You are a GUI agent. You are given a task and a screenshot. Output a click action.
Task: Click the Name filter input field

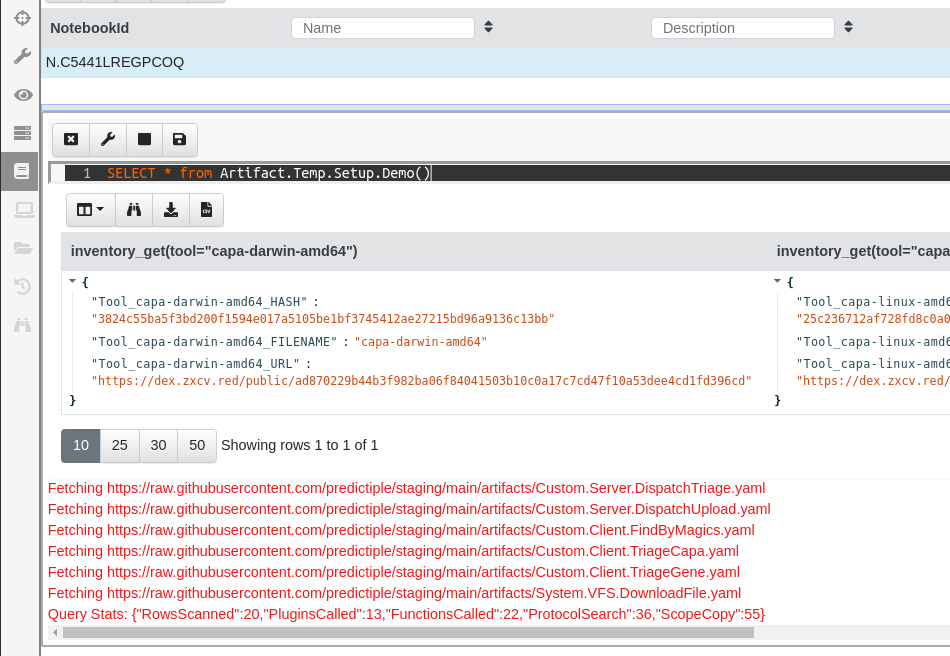(x=383, y=28)
